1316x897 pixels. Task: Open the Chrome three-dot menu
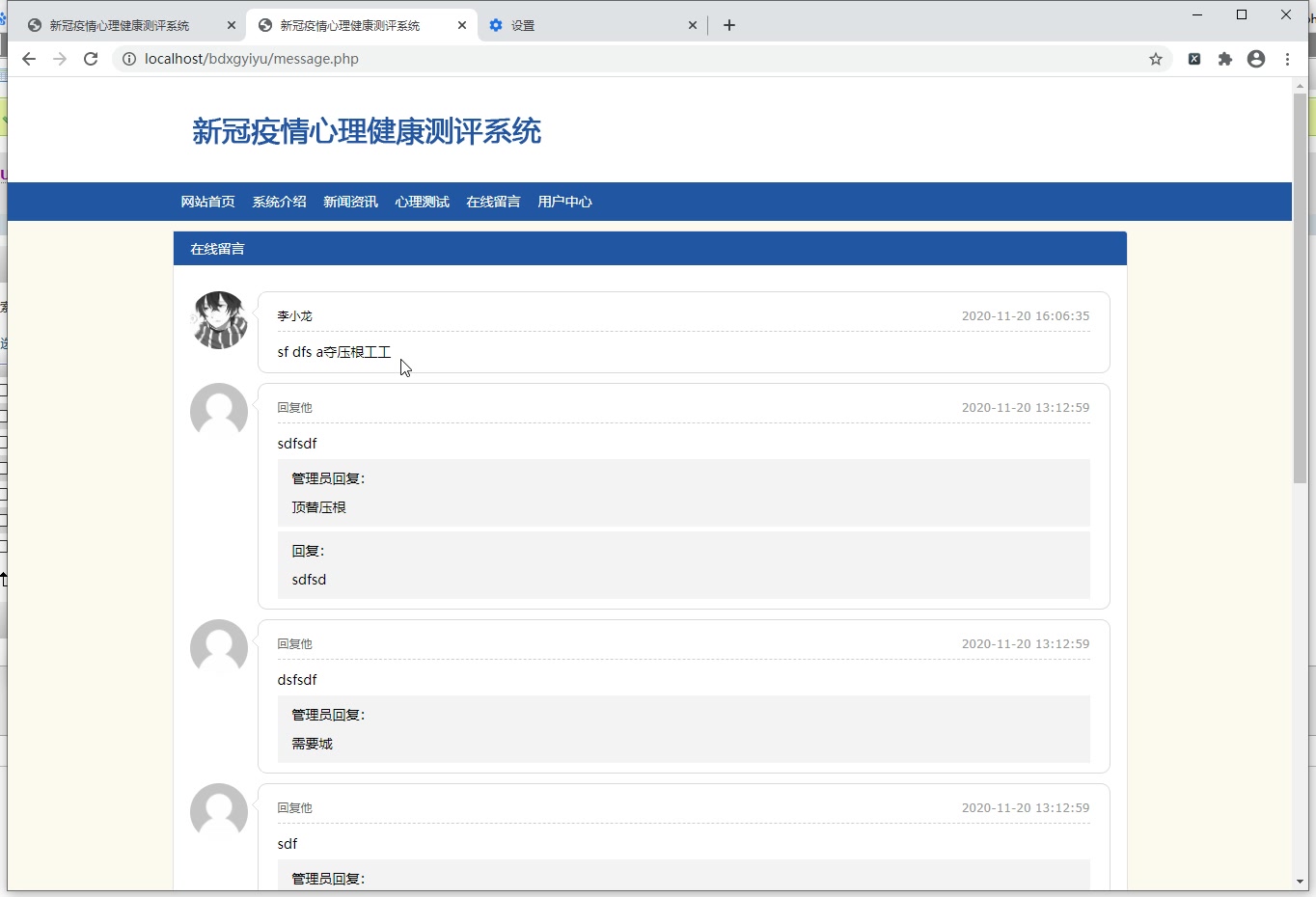(1288, 59)
